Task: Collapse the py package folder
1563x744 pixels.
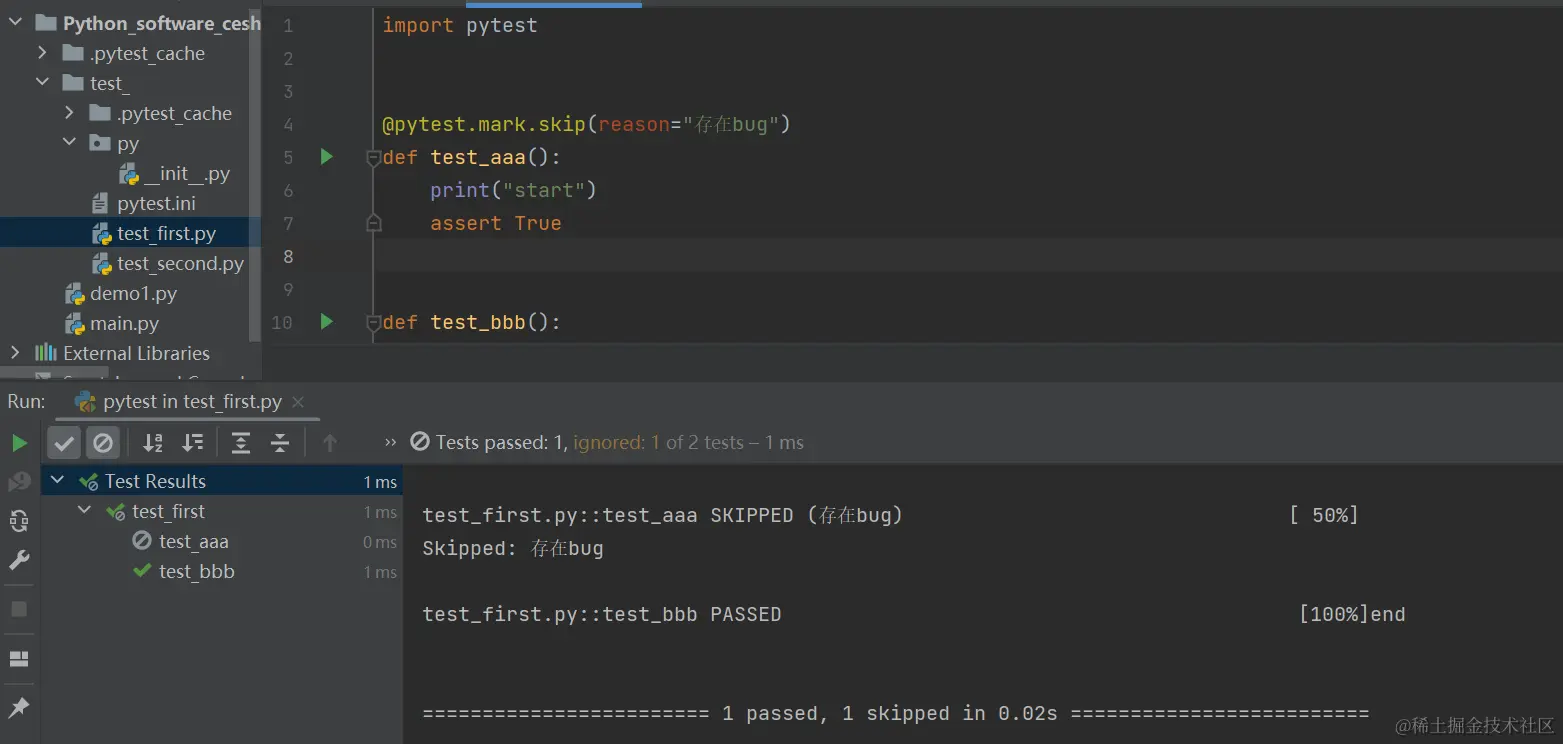Action: pos(69,143)
